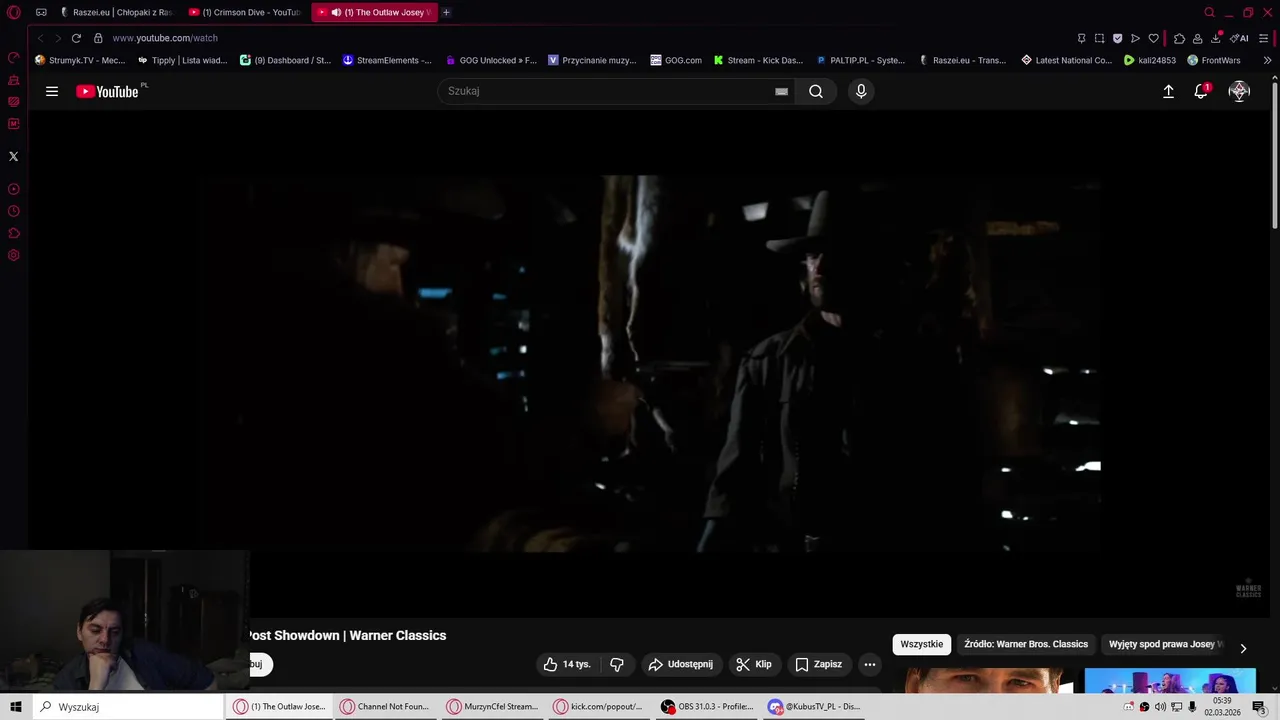Select 'Źródło: Warner Bros. Classics' chip
The height and width of the screenshot is (720, 1280).
[x=1026, y=644]
